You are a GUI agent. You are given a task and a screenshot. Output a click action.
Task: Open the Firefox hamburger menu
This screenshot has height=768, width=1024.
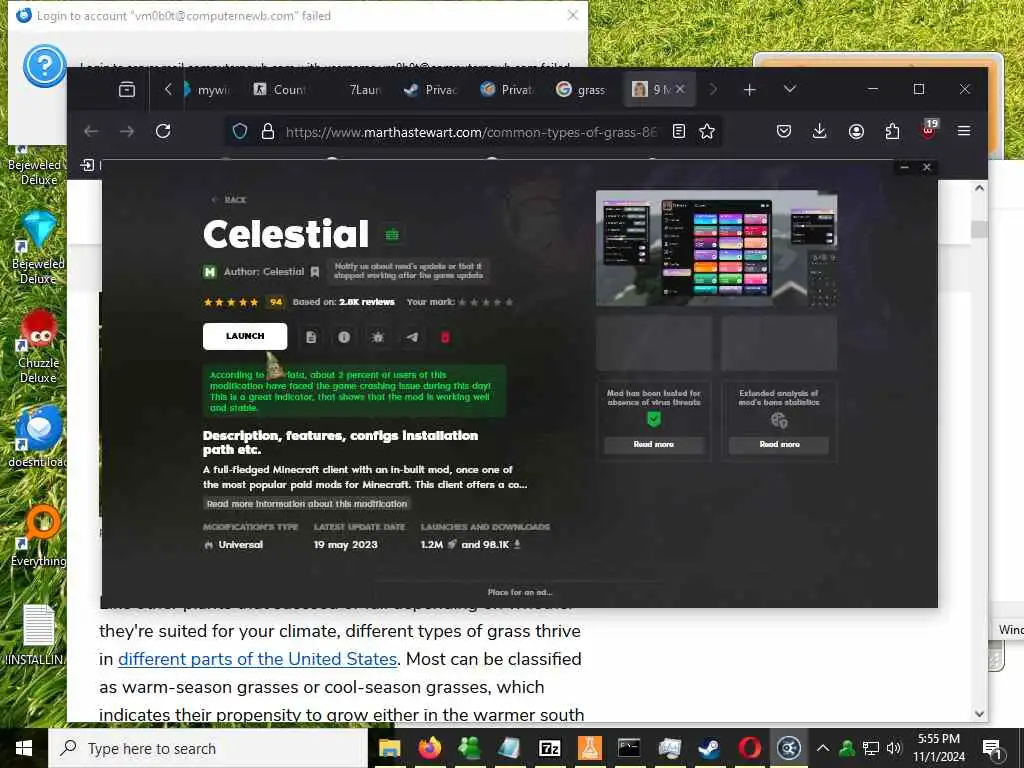coord(964,131)
